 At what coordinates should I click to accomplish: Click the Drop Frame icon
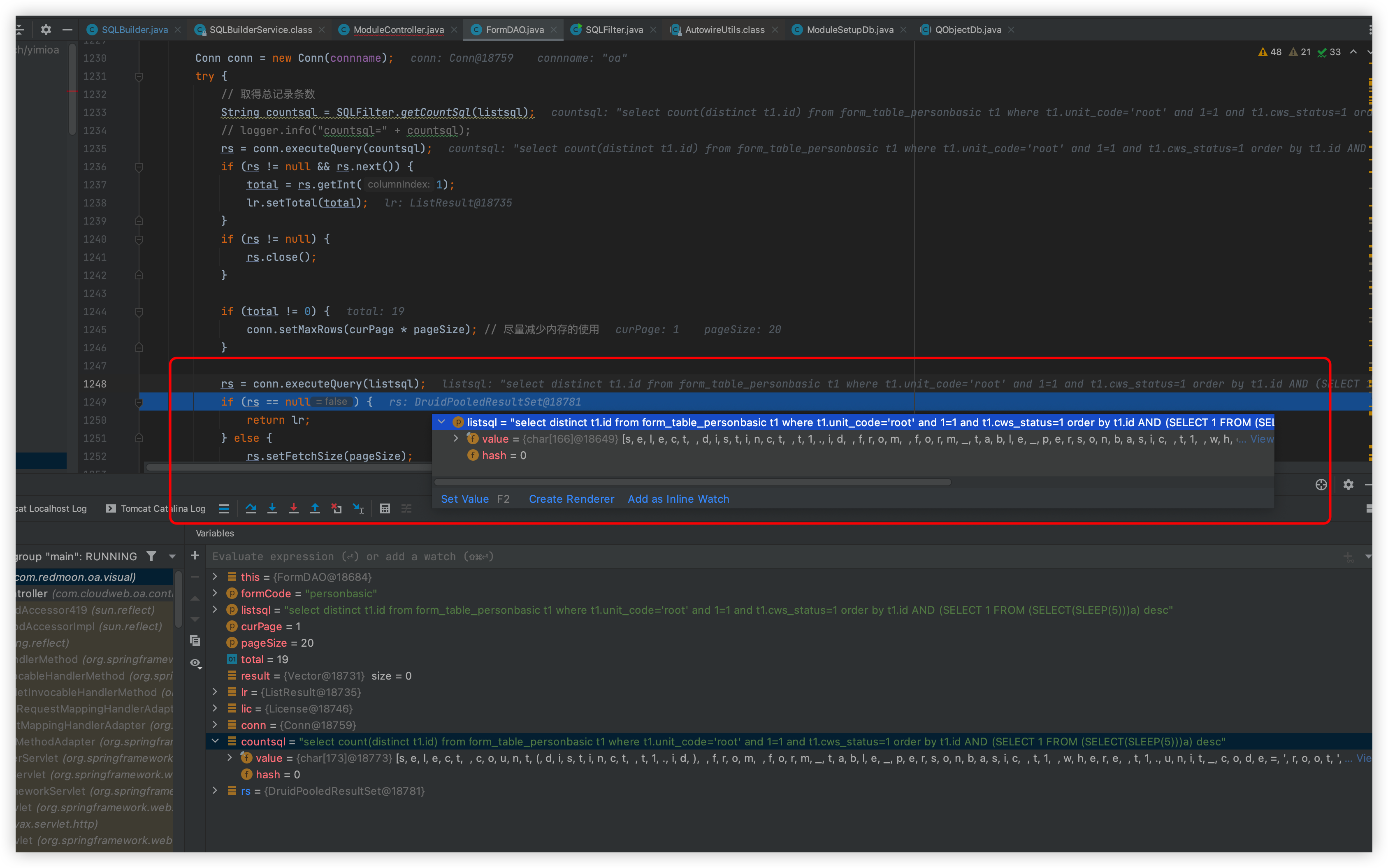(x=337, y=508)
